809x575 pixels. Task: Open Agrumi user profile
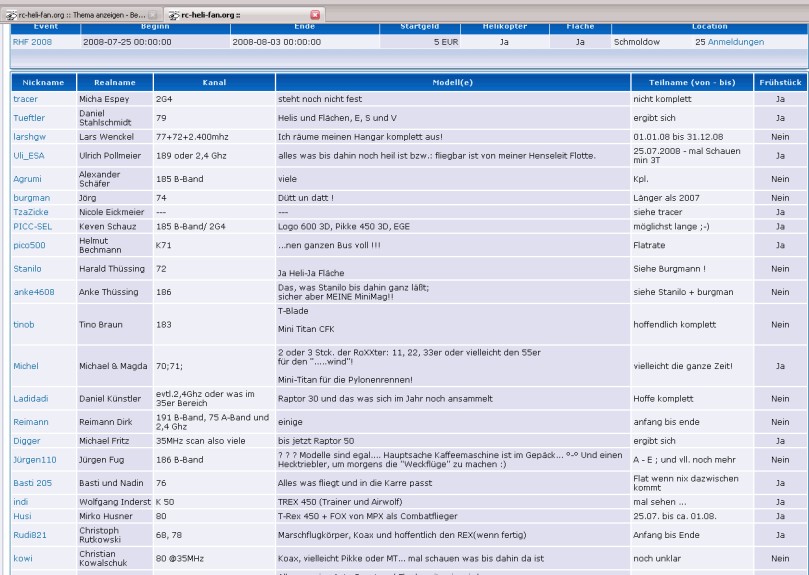click(27, 179)
